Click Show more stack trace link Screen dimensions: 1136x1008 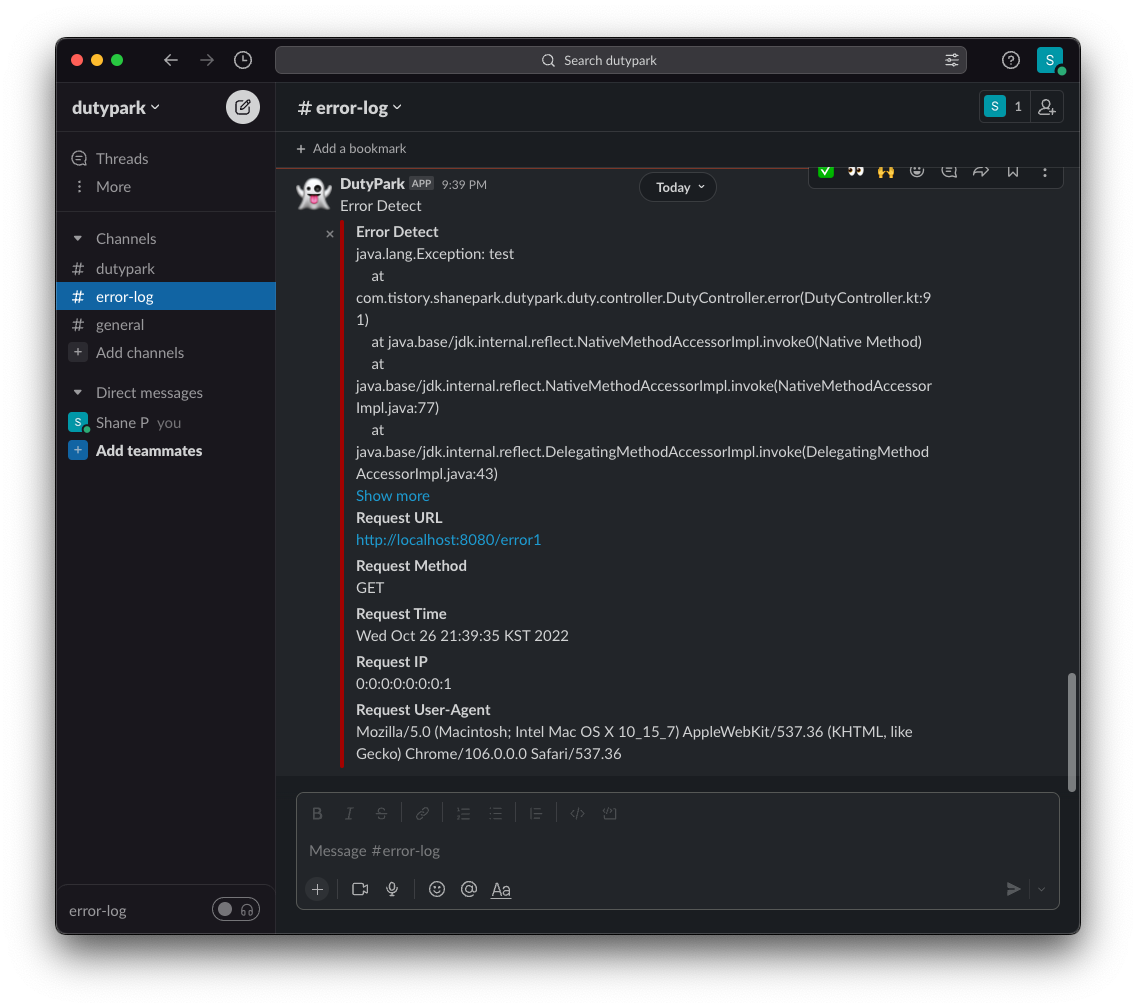[x=393, y=496]
